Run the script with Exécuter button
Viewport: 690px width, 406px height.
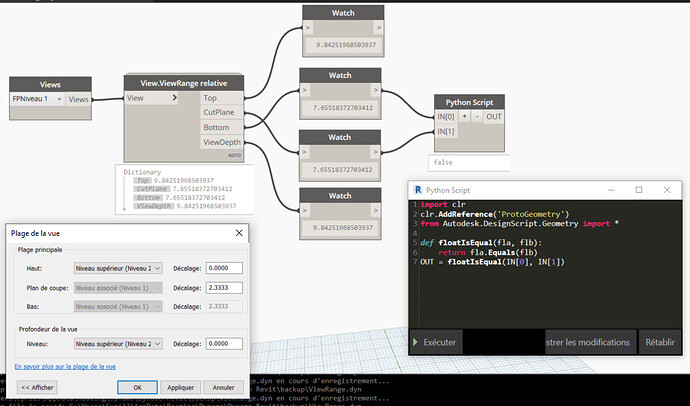[x=436, y=342]
